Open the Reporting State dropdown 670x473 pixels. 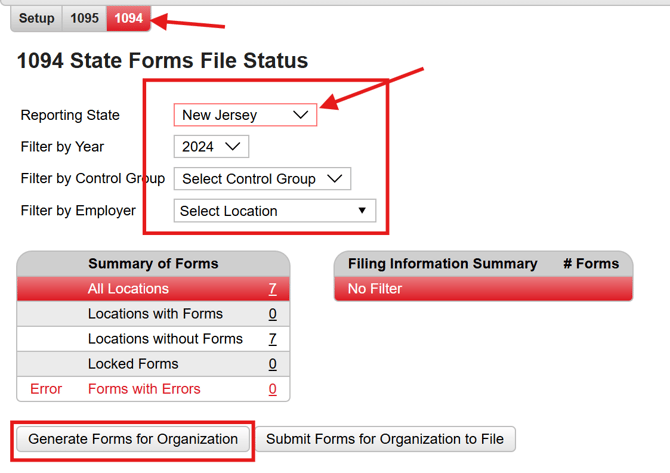pyautogui.click(x=245, y=115)
